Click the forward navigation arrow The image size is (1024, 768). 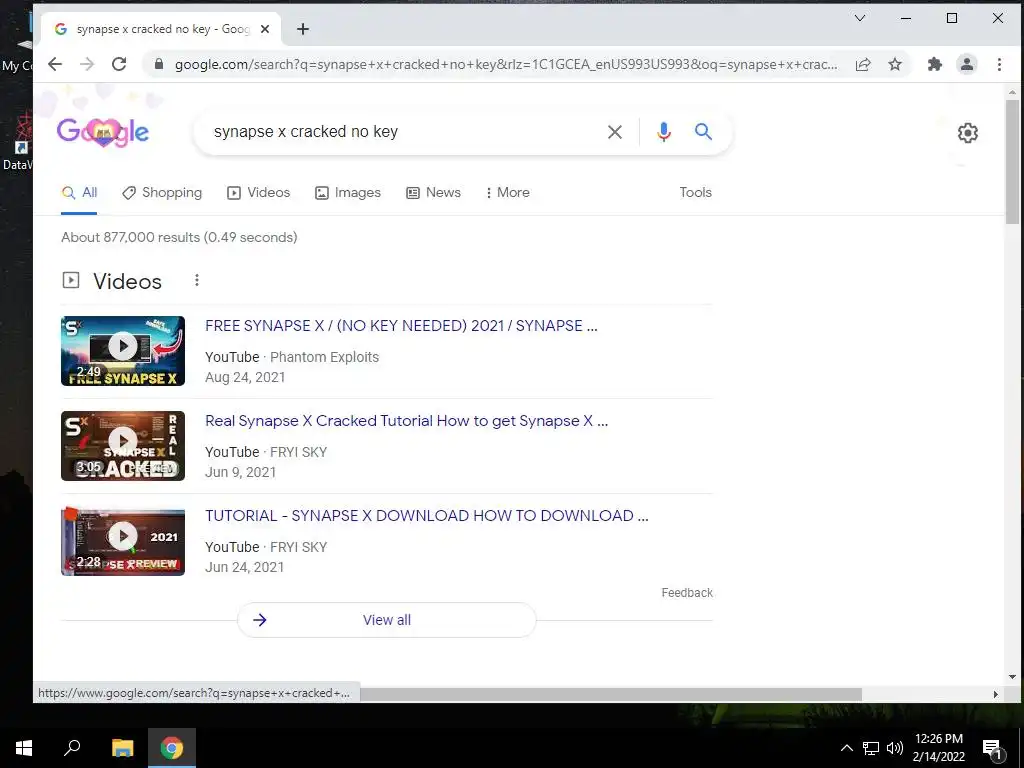coord(87,64)
